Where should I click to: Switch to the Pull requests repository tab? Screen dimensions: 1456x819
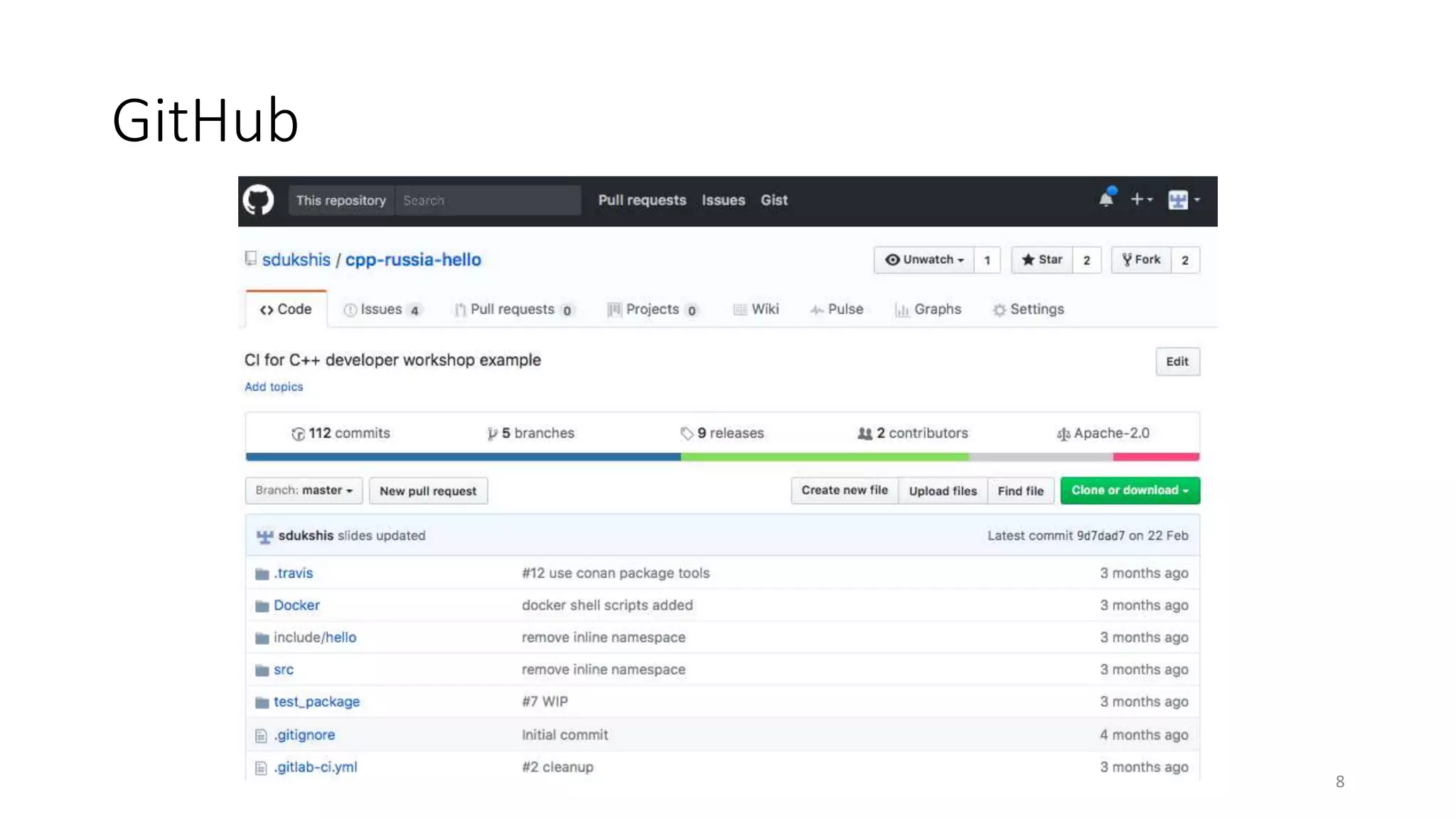point(514,310)
